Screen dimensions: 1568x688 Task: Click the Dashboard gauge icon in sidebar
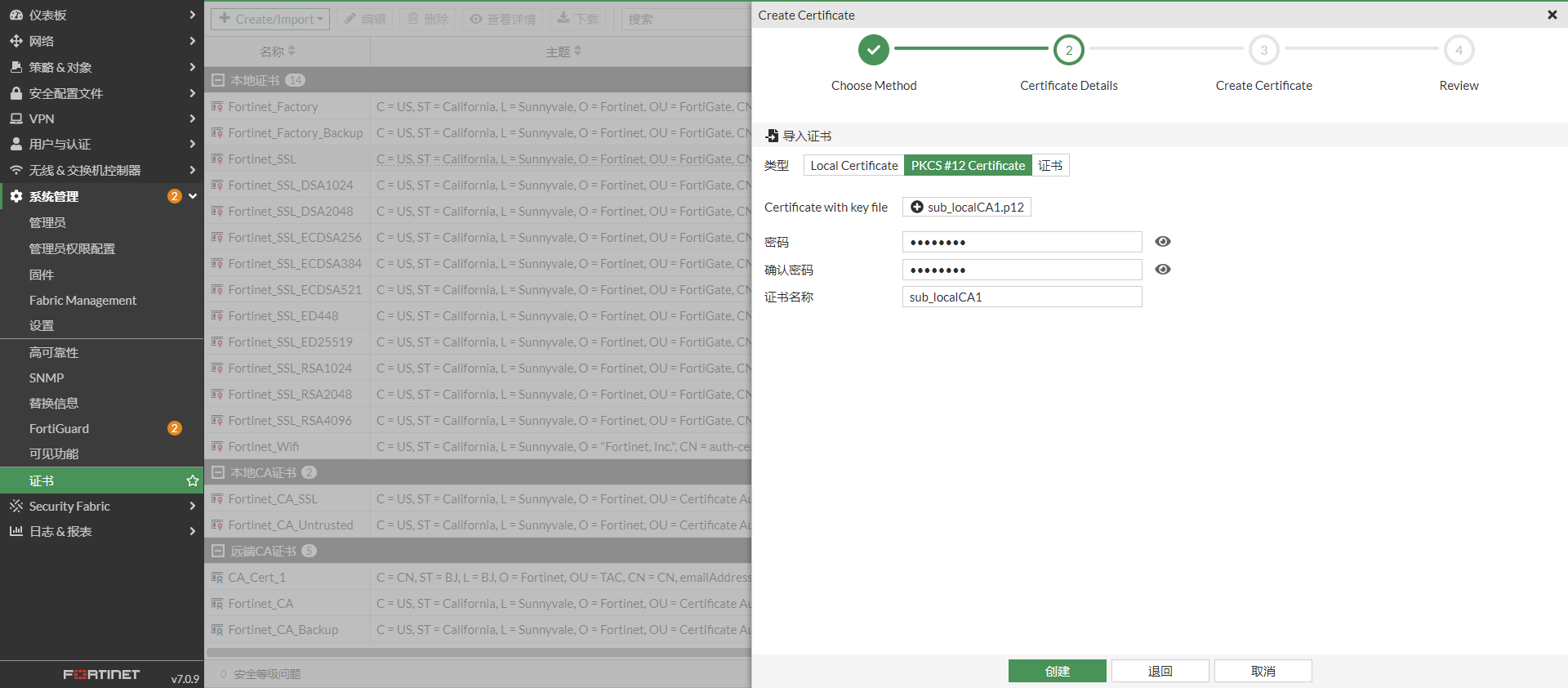(16, 15)
